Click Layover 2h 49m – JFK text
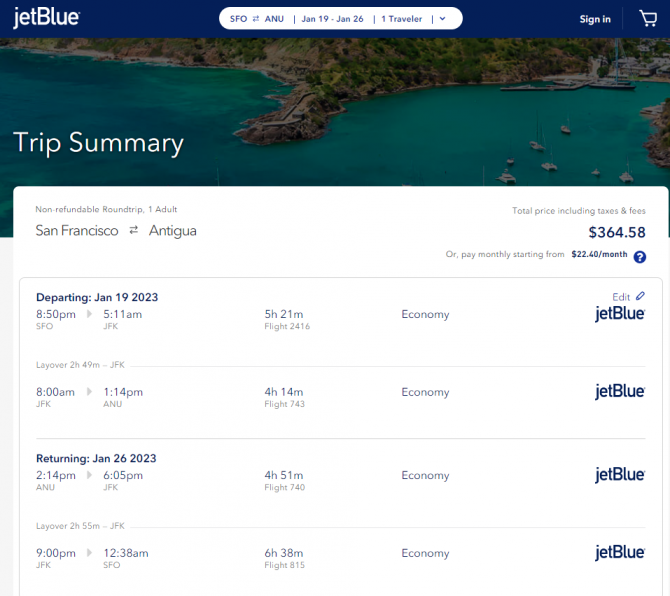 click(x=80, y=365)
